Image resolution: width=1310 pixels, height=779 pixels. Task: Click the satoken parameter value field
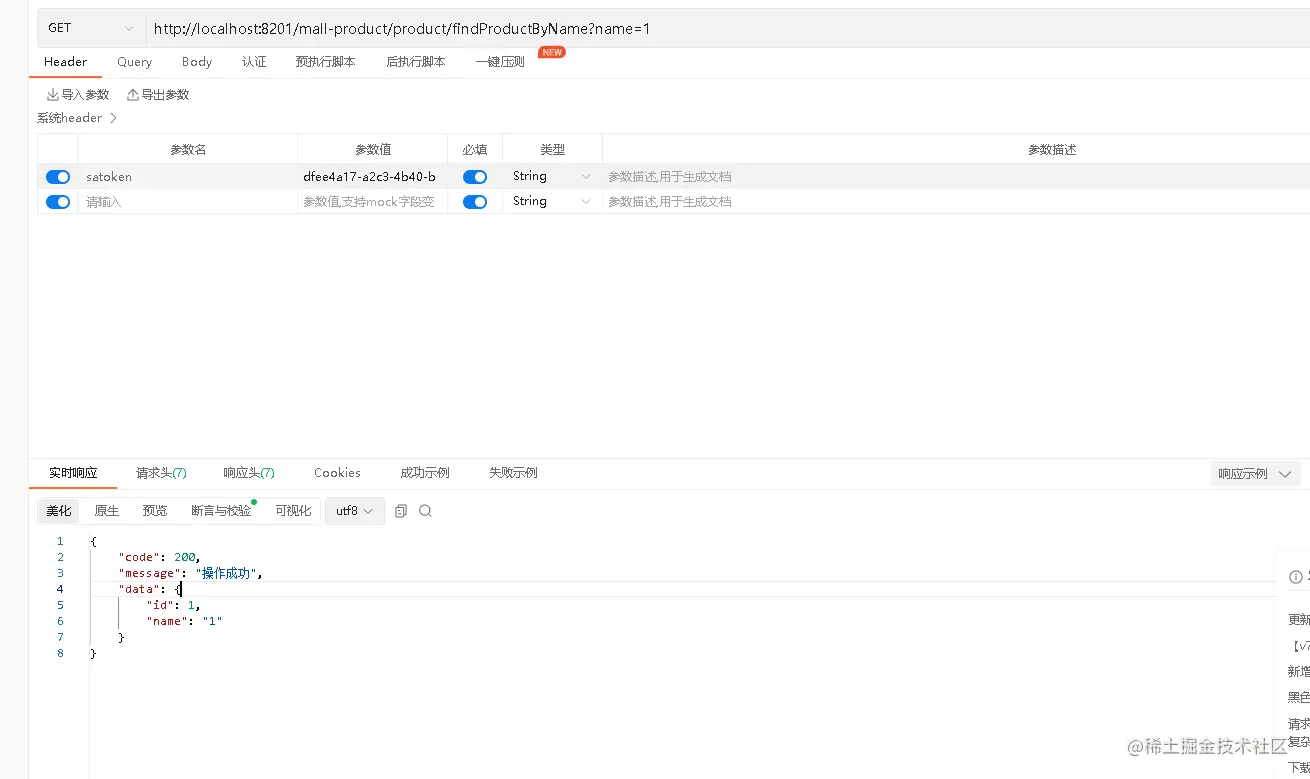pyautogui.click(x=372, y=177)
